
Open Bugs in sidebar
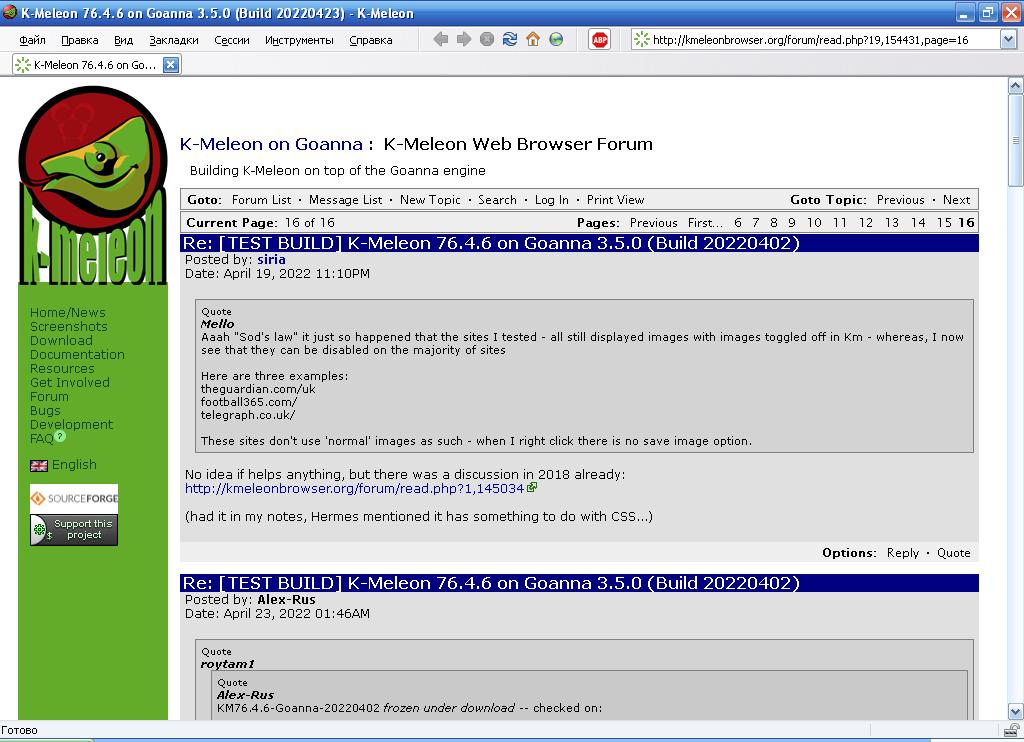coord(45,411)
